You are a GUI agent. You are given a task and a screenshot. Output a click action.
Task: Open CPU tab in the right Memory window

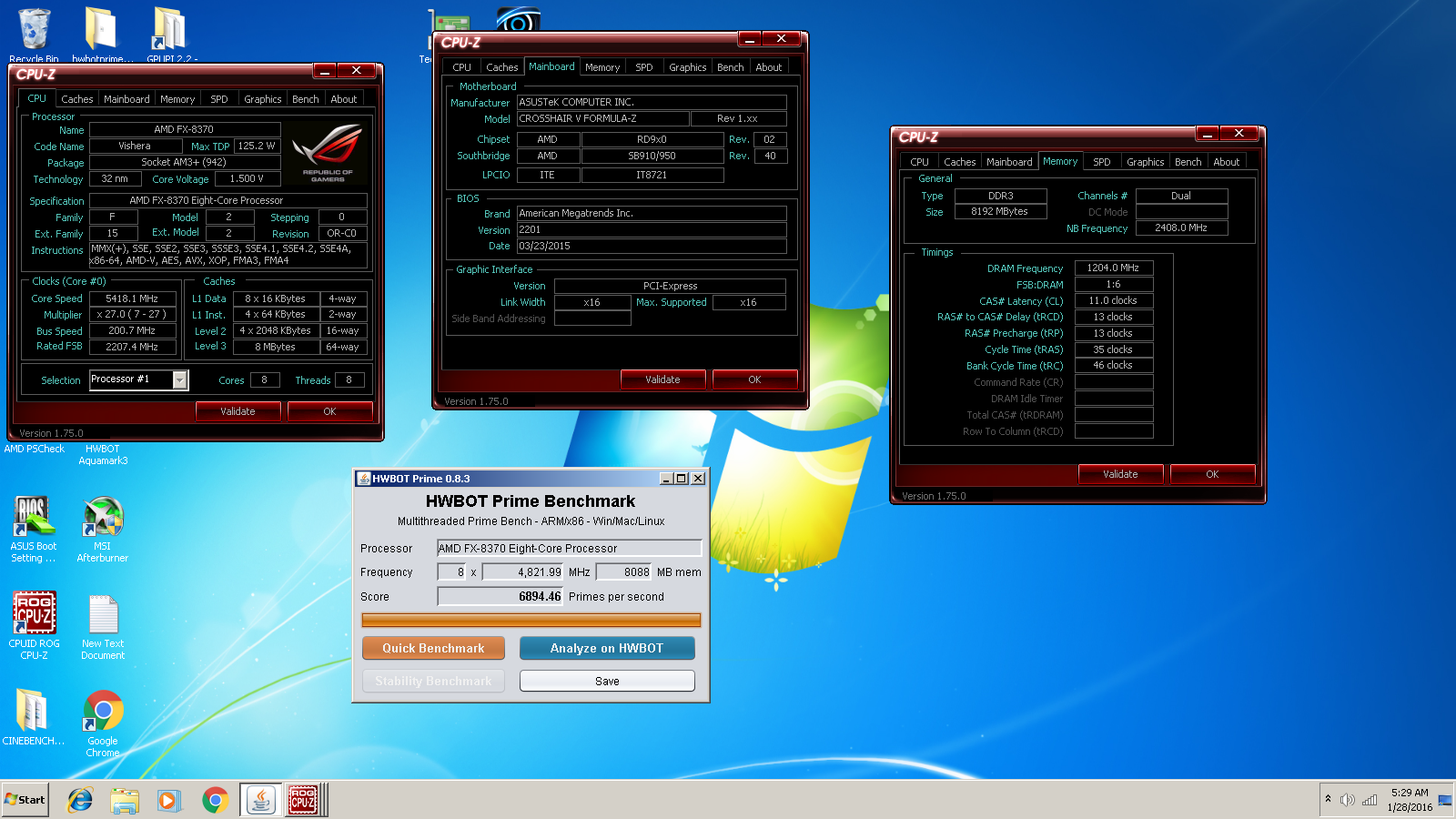click(920, 162)
